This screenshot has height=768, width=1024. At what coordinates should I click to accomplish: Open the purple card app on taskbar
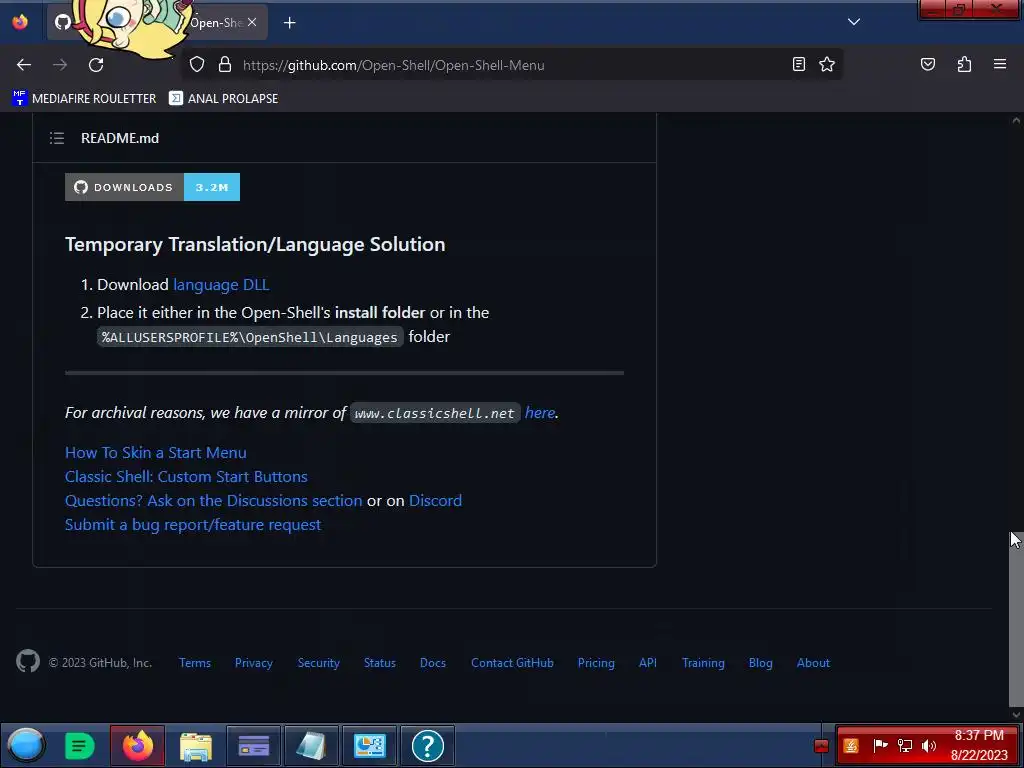coord(253,745)
